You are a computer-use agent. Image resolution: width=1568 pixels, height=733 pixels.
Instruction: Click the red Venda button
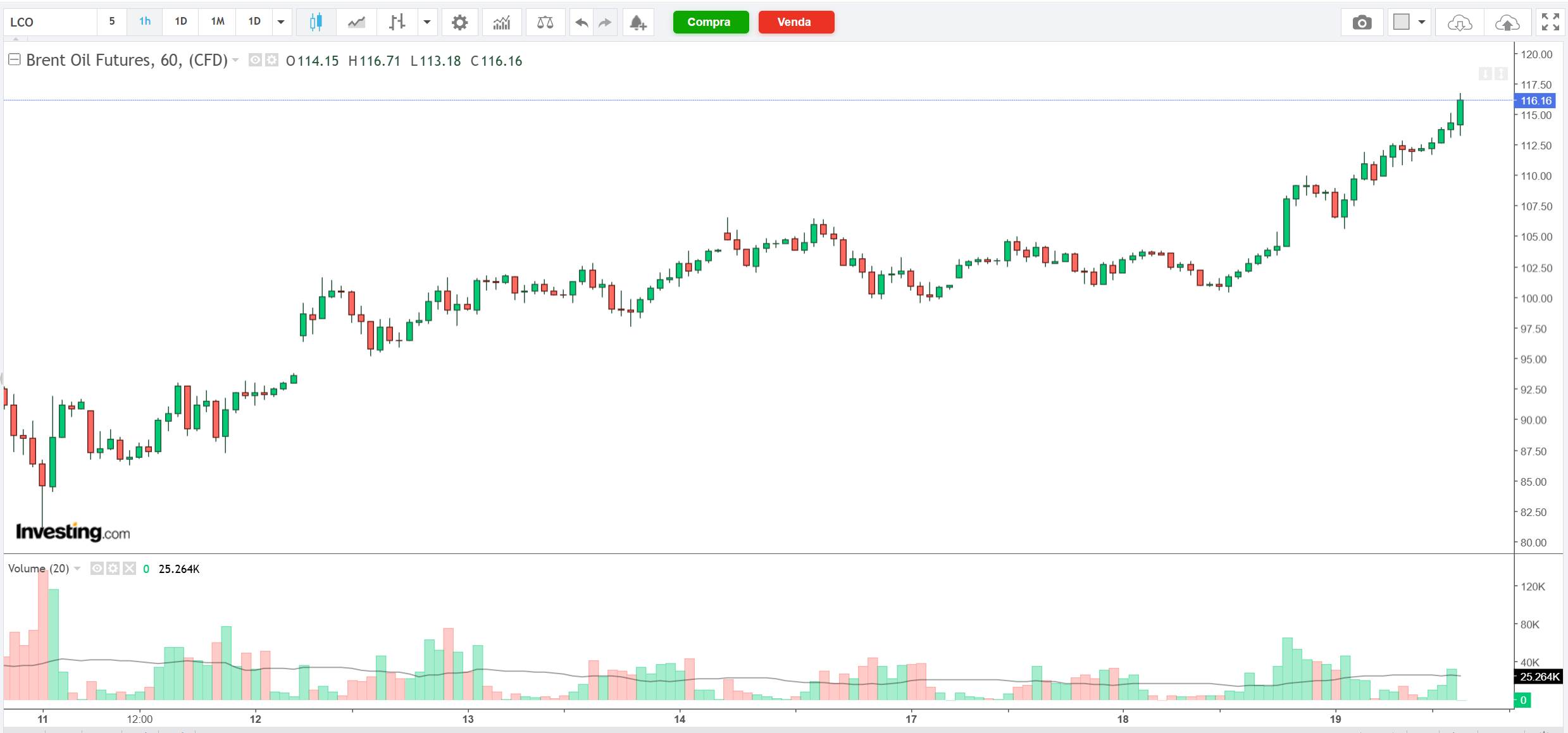pyautogui.click(x=795, y=22)
